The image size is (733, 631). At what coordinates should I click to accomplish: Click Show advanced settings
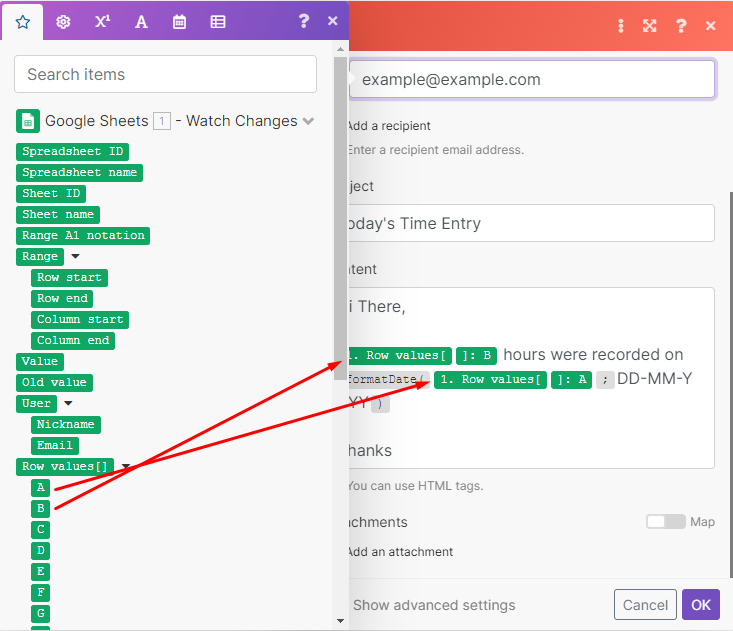tap(434, 605)
